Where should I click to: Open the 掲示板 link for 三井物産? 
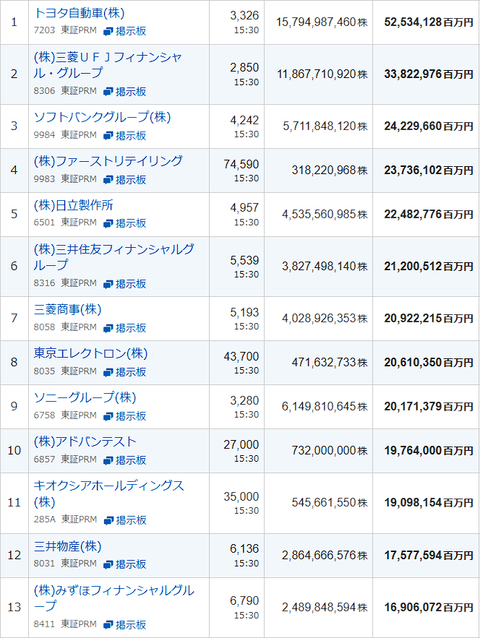pos(125,564)
